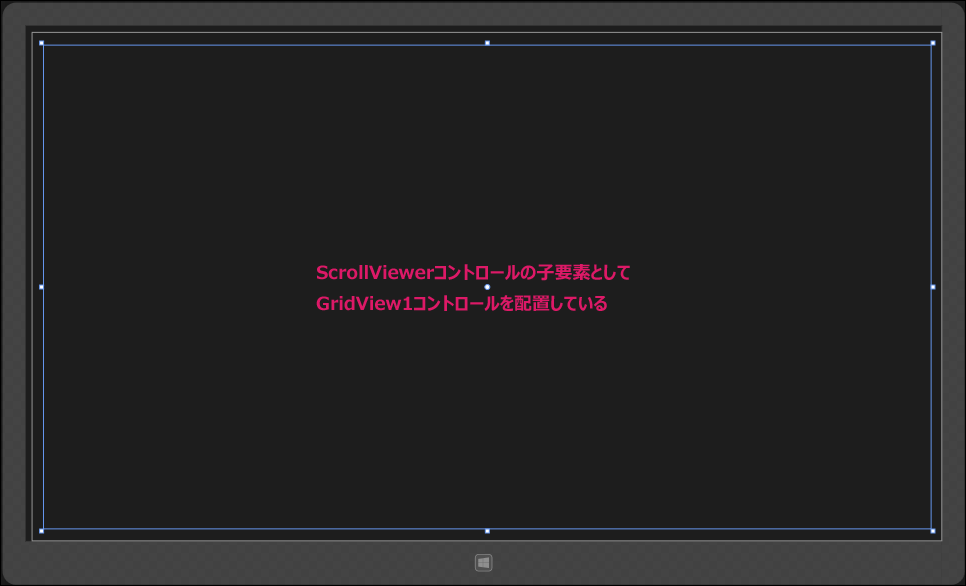The width and height of the screenshot is (966, 586).
Task: Select the middle-right edge selection handle
Action: click(933, 287)
